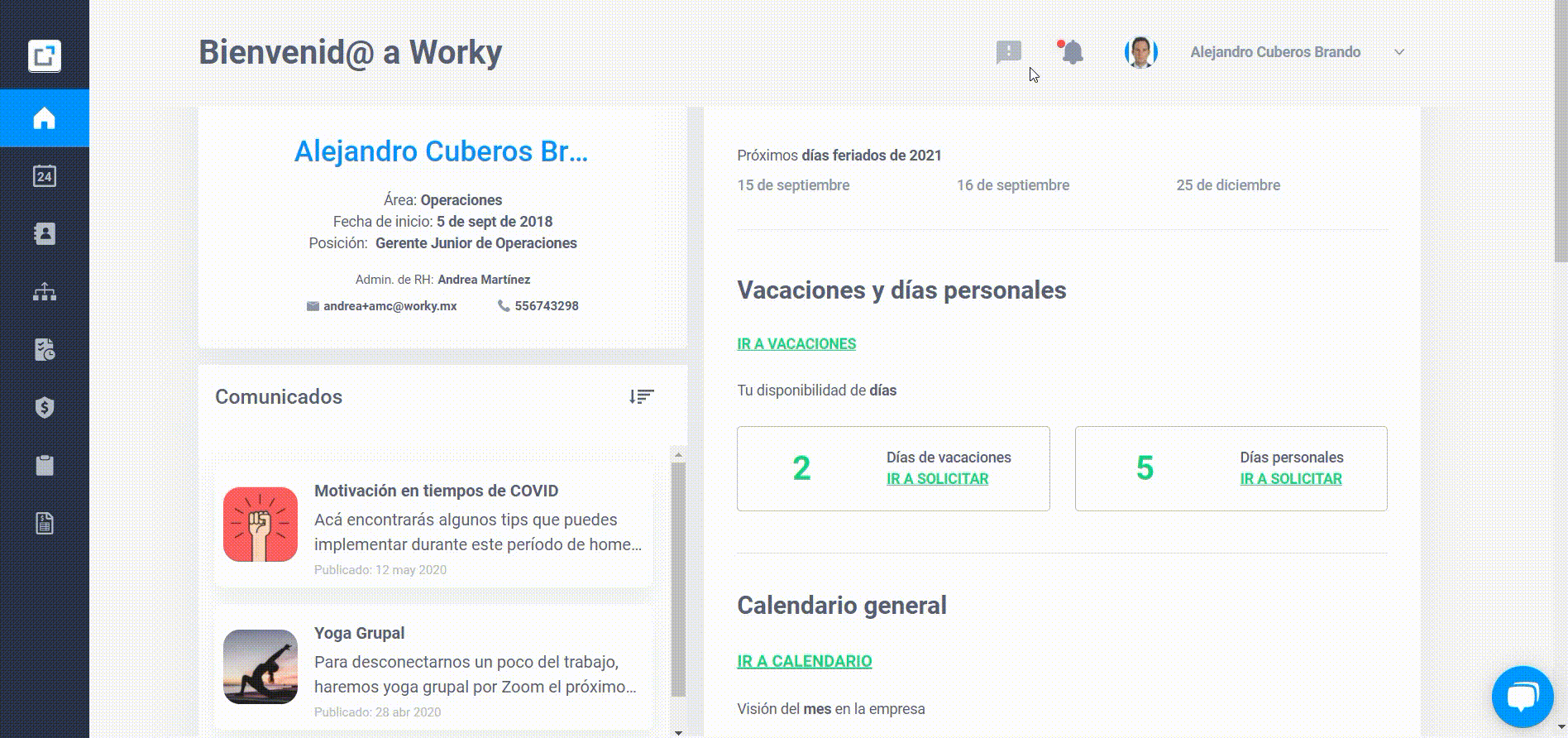Viewport: 1568px width, 738px height.
Task: Follow the IR A CALENDARIO link
Action: pos(805,661)
